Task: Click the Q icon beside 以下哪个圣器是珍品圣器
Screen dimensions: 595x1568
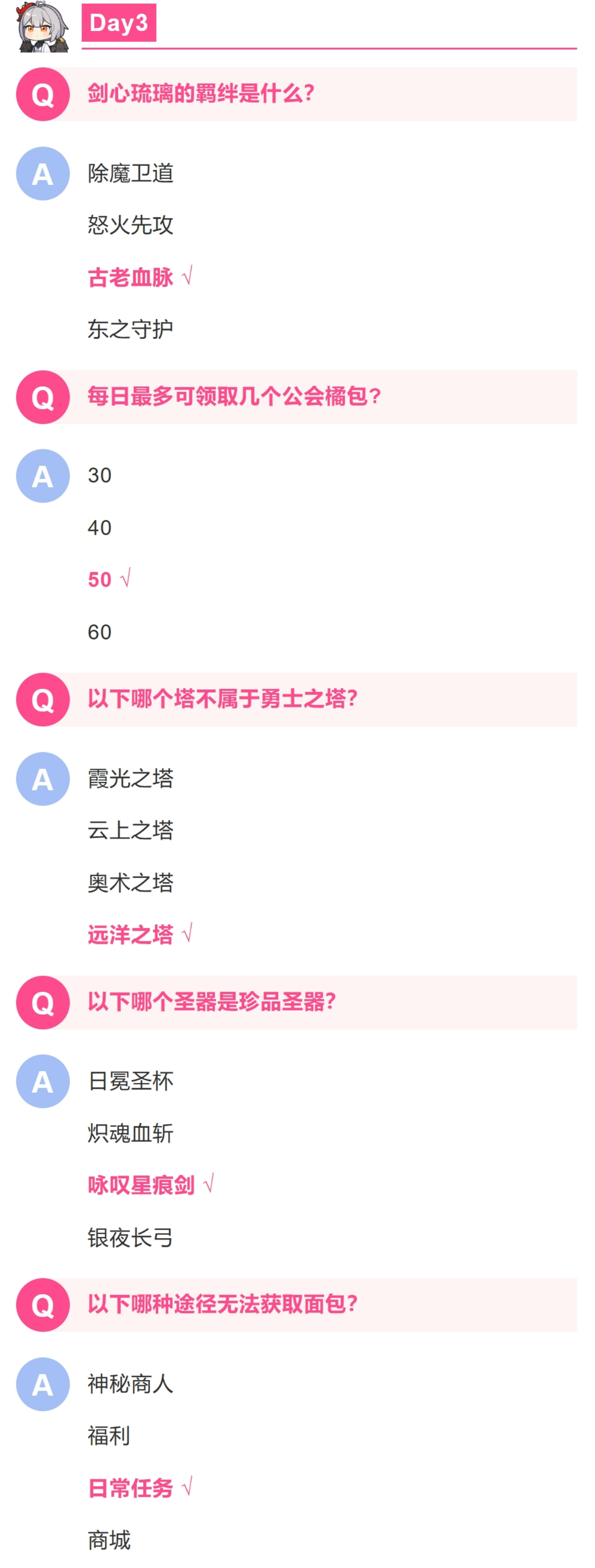Action: [43, 1002]
